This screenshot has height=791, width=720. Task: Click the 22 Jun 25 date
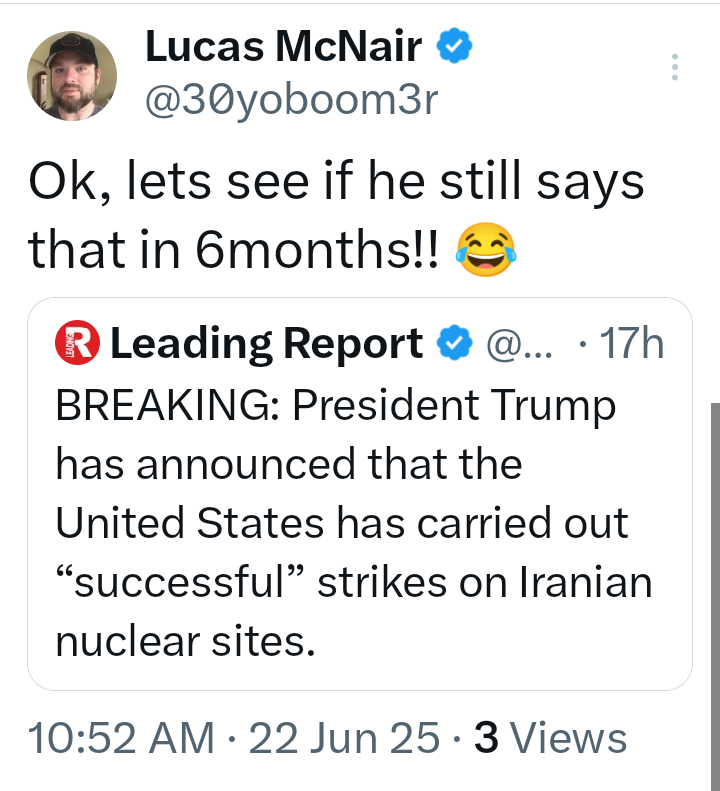pos(344,738)
